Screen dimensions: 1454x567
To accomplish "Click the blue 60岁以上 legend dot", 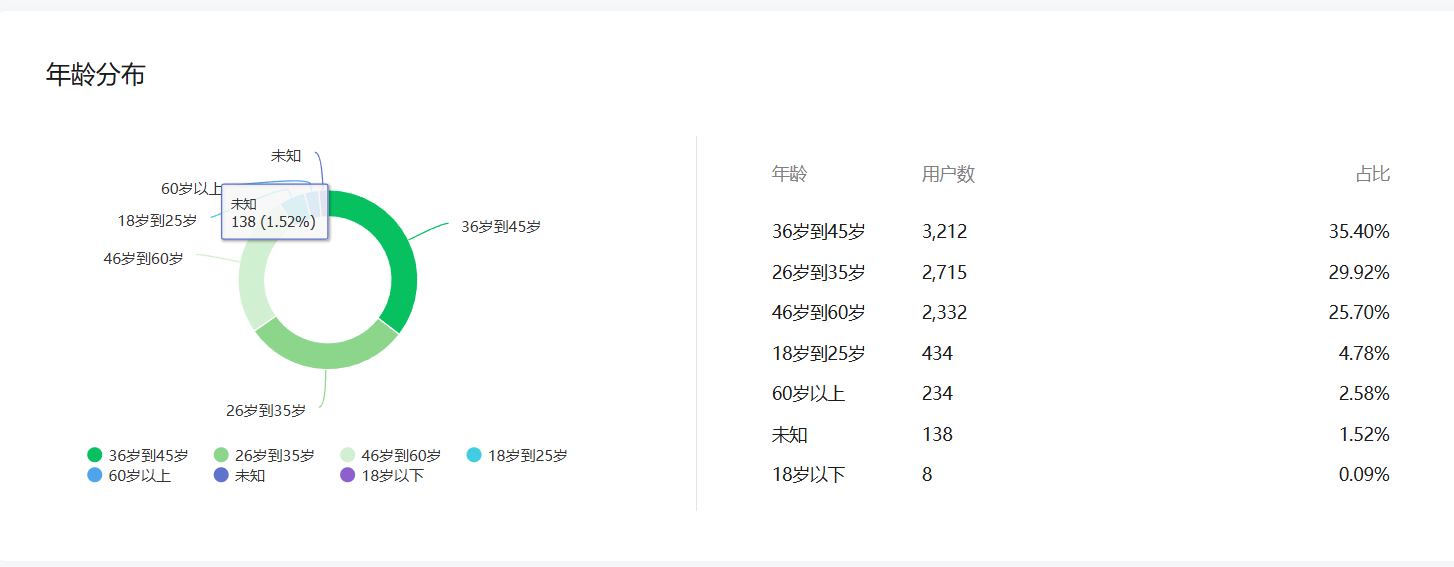I will tap(95, 475).
